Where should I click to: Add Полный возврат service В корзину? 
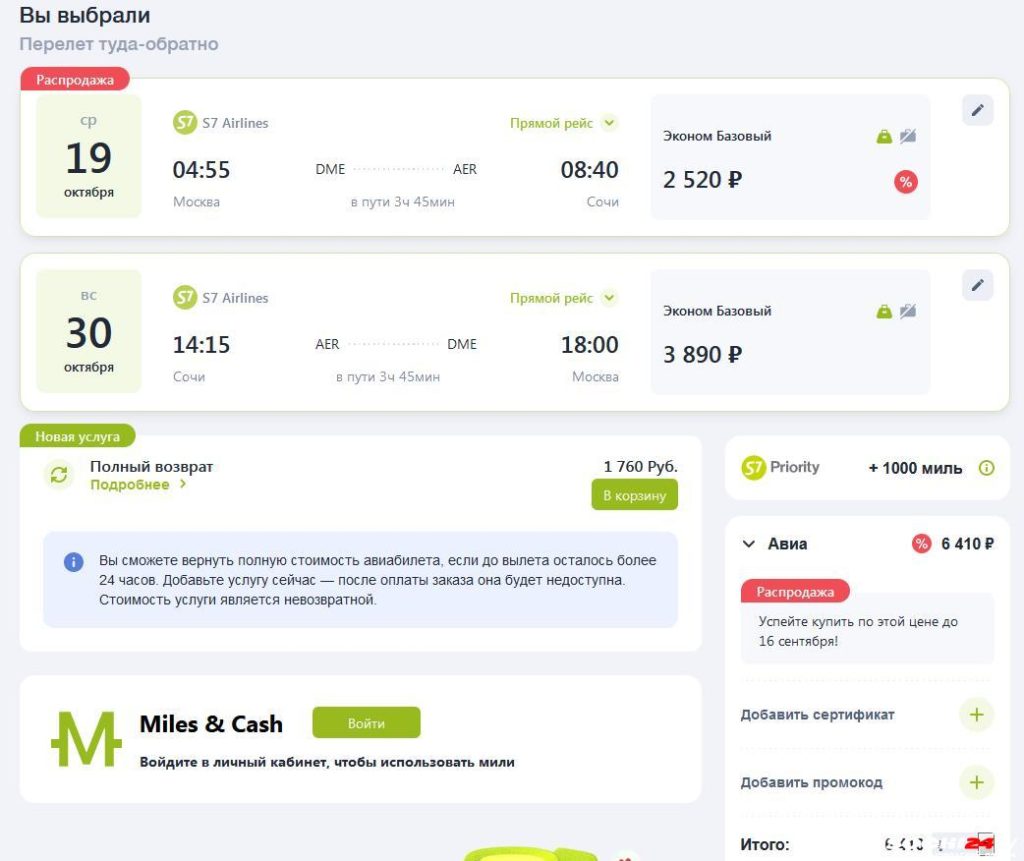(x=634, y=495)
